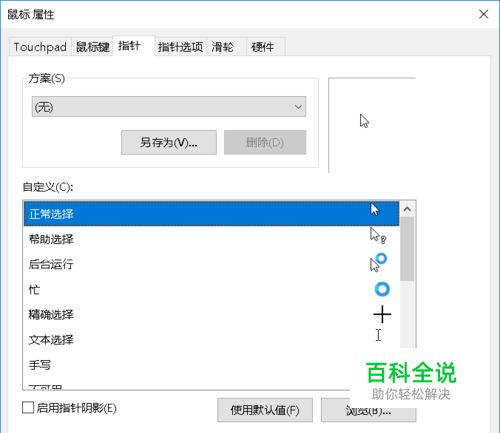
Task: Click the scroll up arrow of cursor list
Action: pyautogui.click(x=407, y=209)
